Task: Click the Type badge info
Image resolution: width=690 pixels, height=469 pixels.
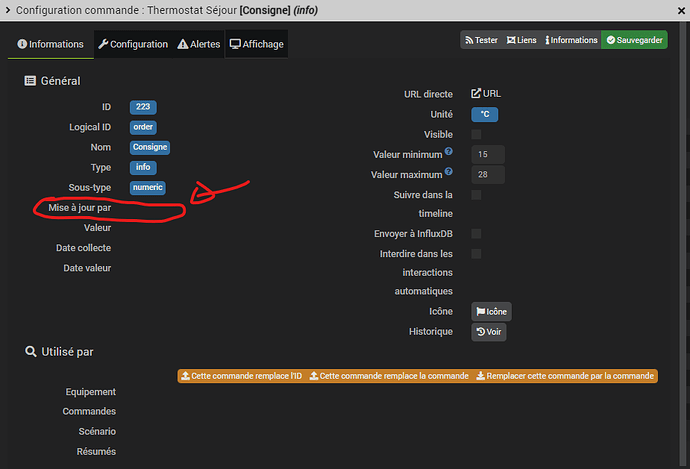Action: click(x=143, y=167)
